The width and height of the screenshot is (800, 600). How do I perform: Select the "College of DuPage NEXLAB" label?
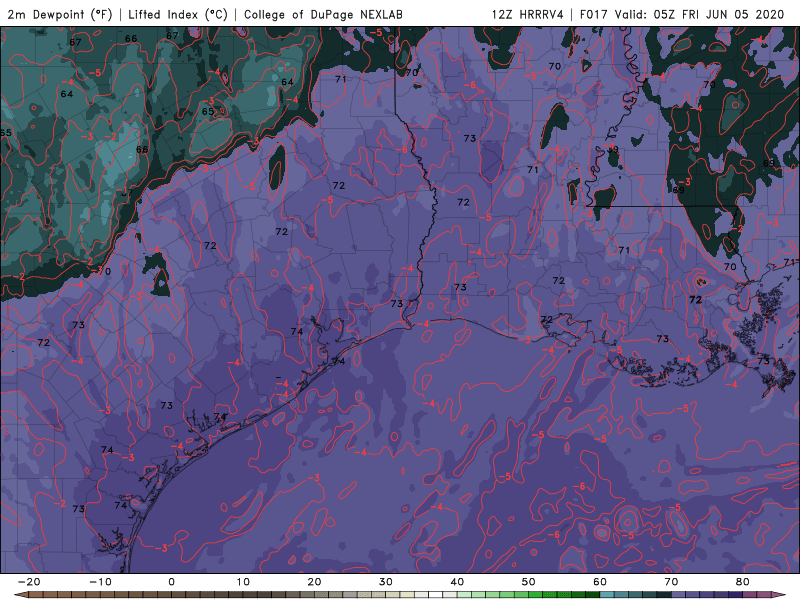[x=323, y=14]
